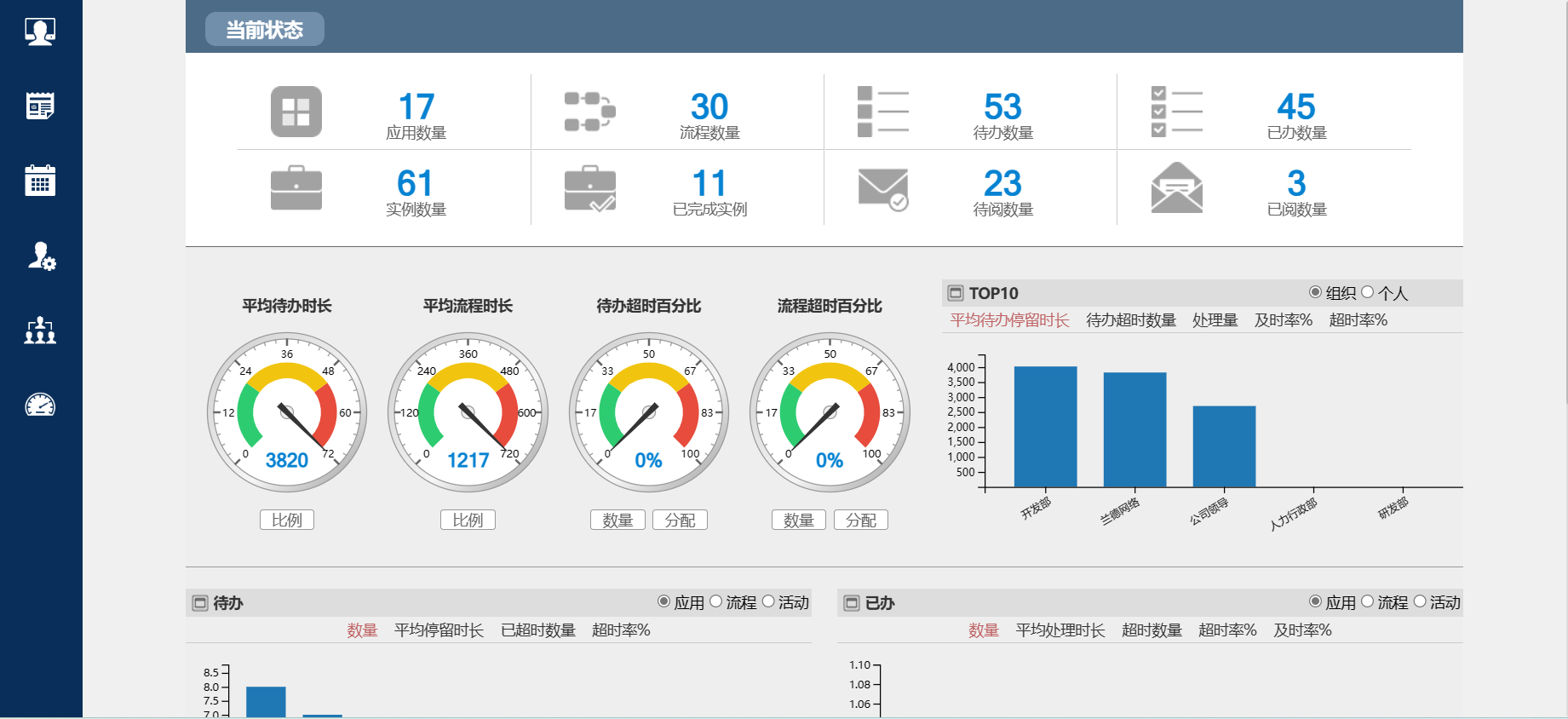Click the 已办 panel window icon
The image size is (1568, 719).
coord(852,603)
